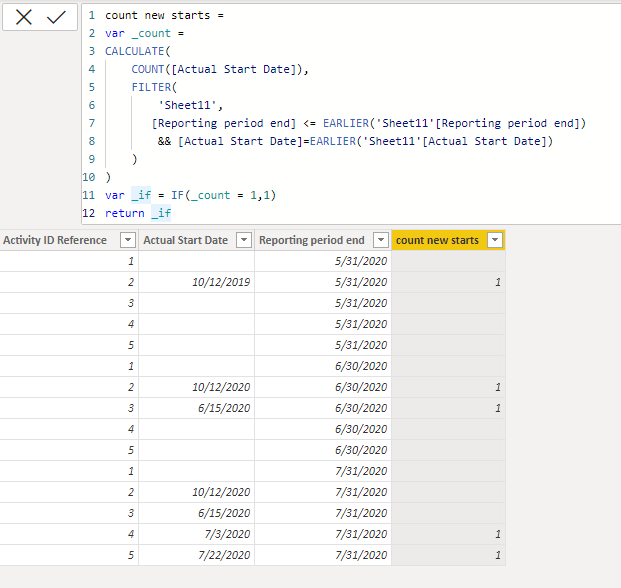Cancel the formula with the X icon
Viewport: 621px width, 588px height.
tap(24, 17)
